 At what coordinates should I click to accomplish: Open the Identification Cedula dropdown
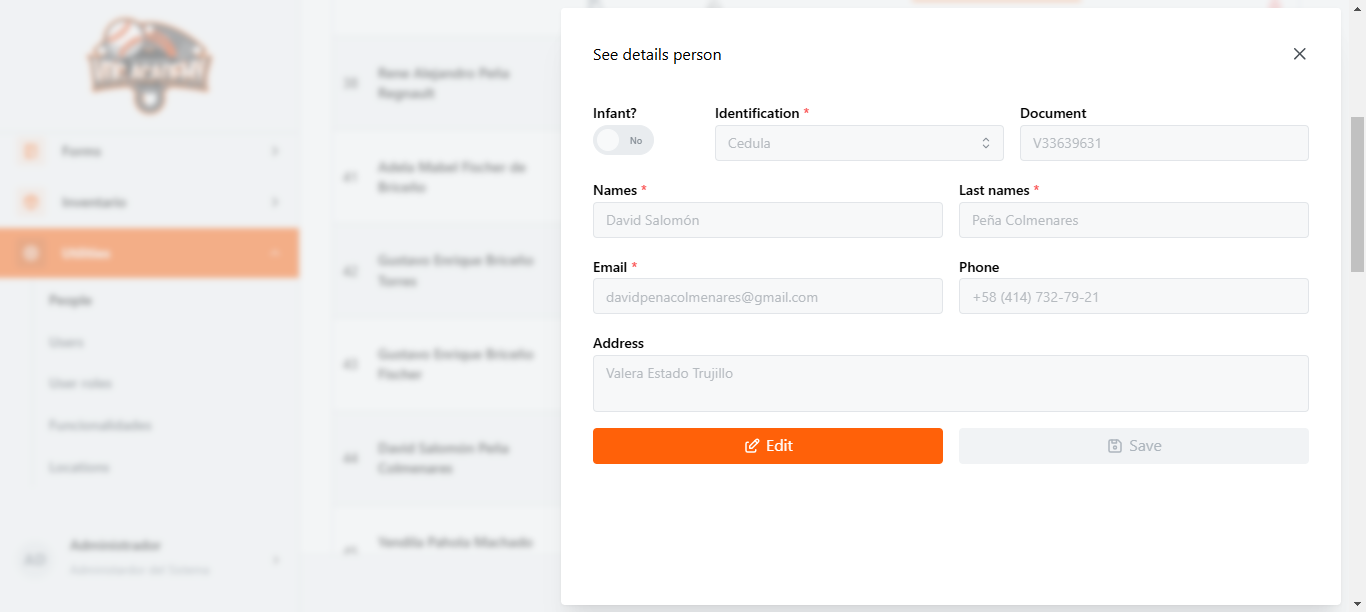[x=859, y=143]
